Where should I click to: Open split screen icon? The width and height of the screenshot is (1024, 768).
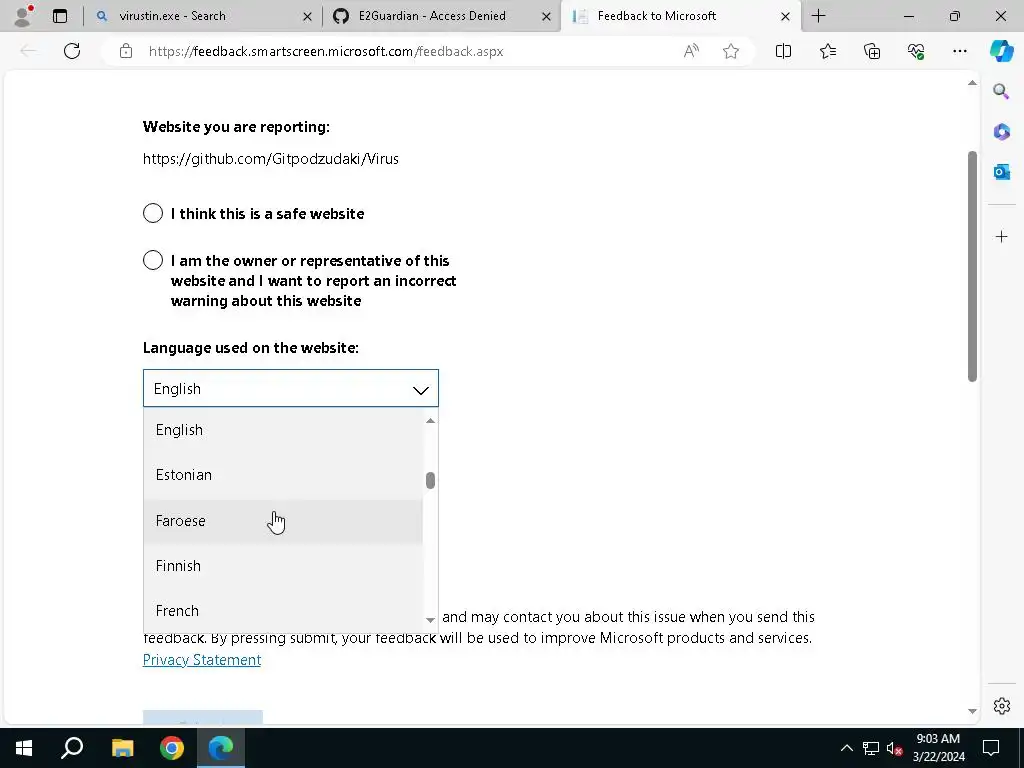[783, 51]
